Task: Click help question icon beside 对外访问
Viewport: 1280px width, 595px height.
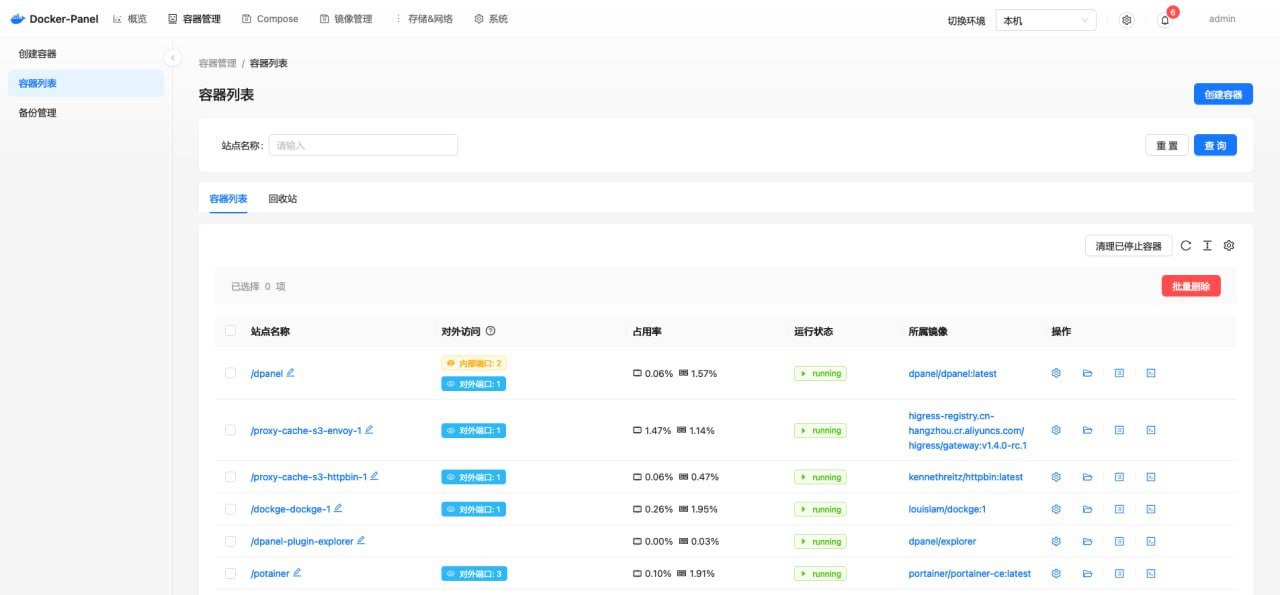Action: 491,331
